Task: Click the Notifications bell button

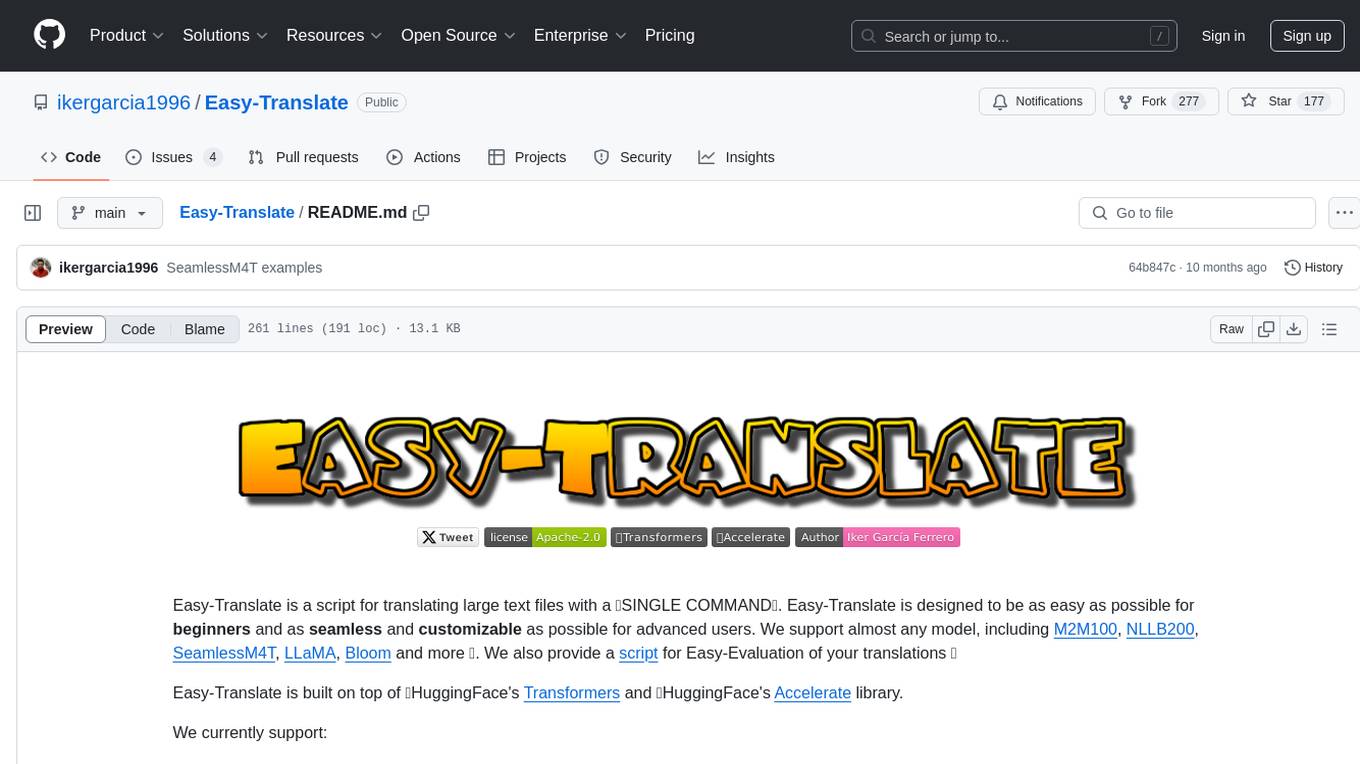Action: (1038, 102)
